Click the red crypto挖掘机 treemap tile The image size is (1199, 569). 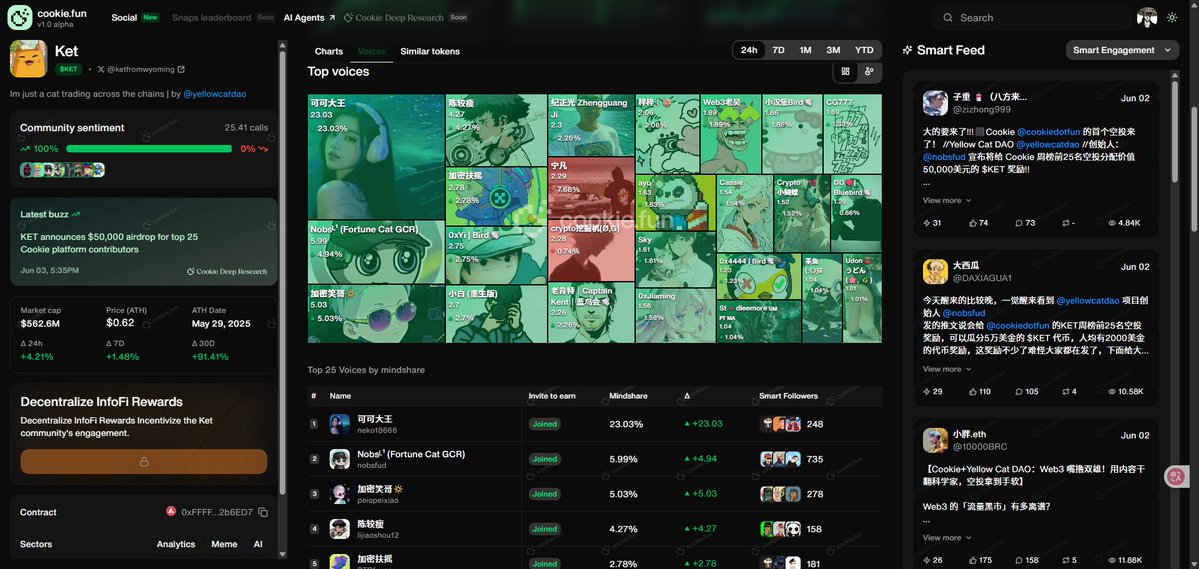(591, 251)
